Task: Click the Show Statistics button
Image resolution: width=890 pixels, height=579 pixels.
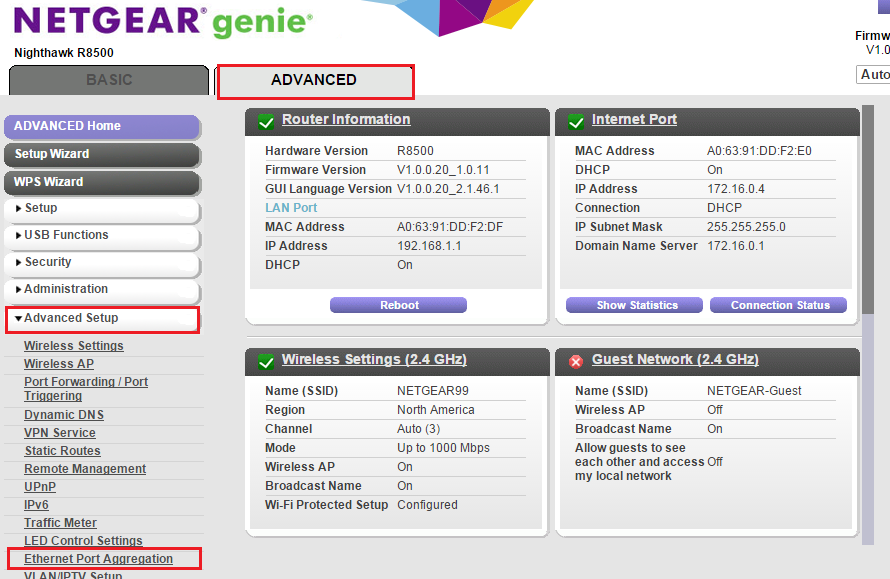Action: [635, 305]
